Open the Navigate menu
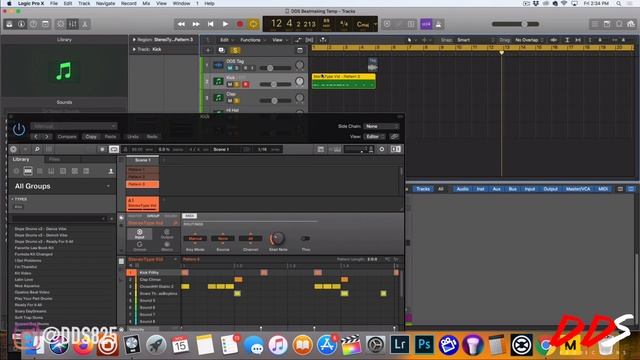This screenshot has width=640, height=360. pos(105,3)
